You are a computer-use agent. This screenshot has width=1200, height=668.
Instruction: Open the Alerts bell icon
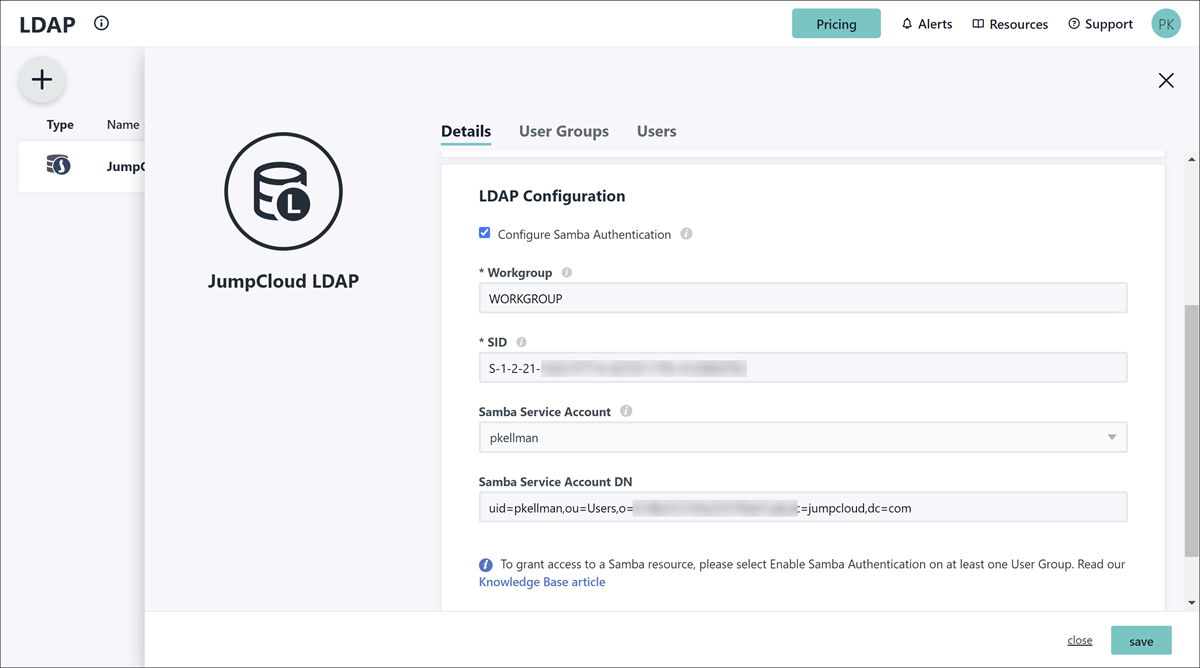click(x=907, y=24)
